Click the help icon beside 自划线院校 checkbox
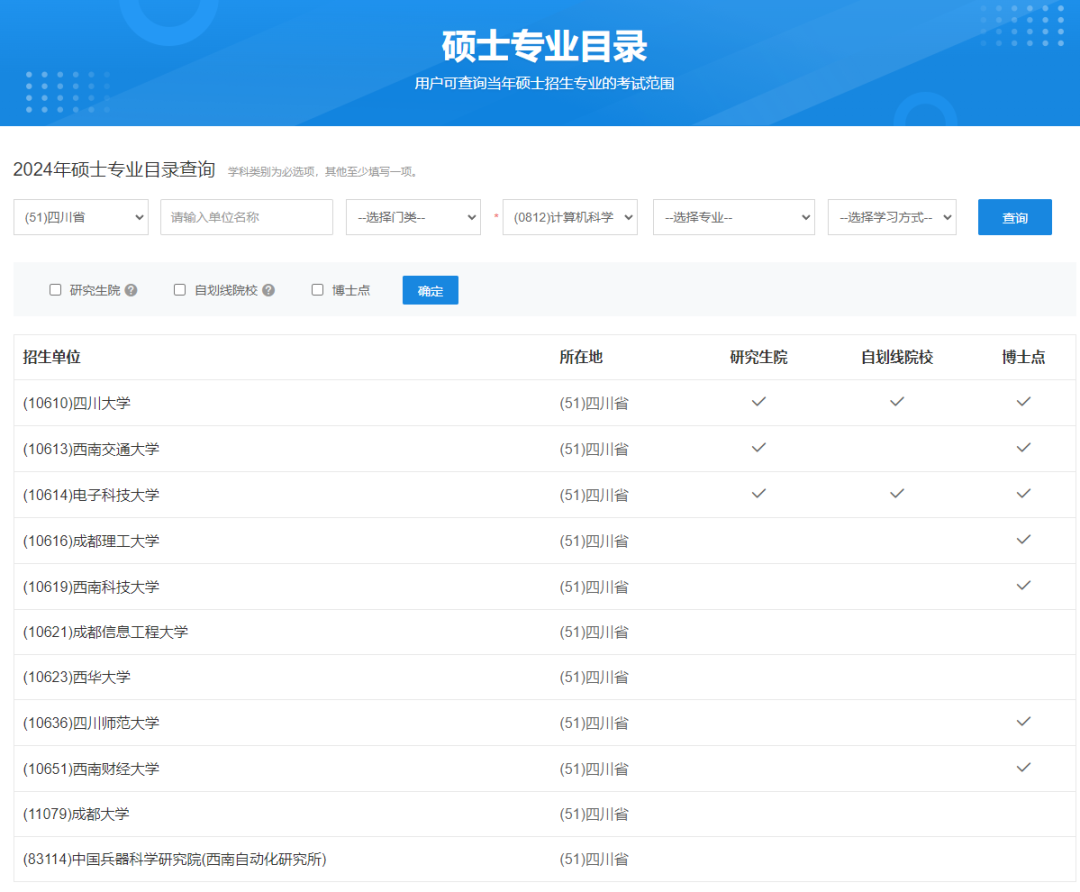The height and width of the screenshot is (892, 1080). tap(269, 290)
